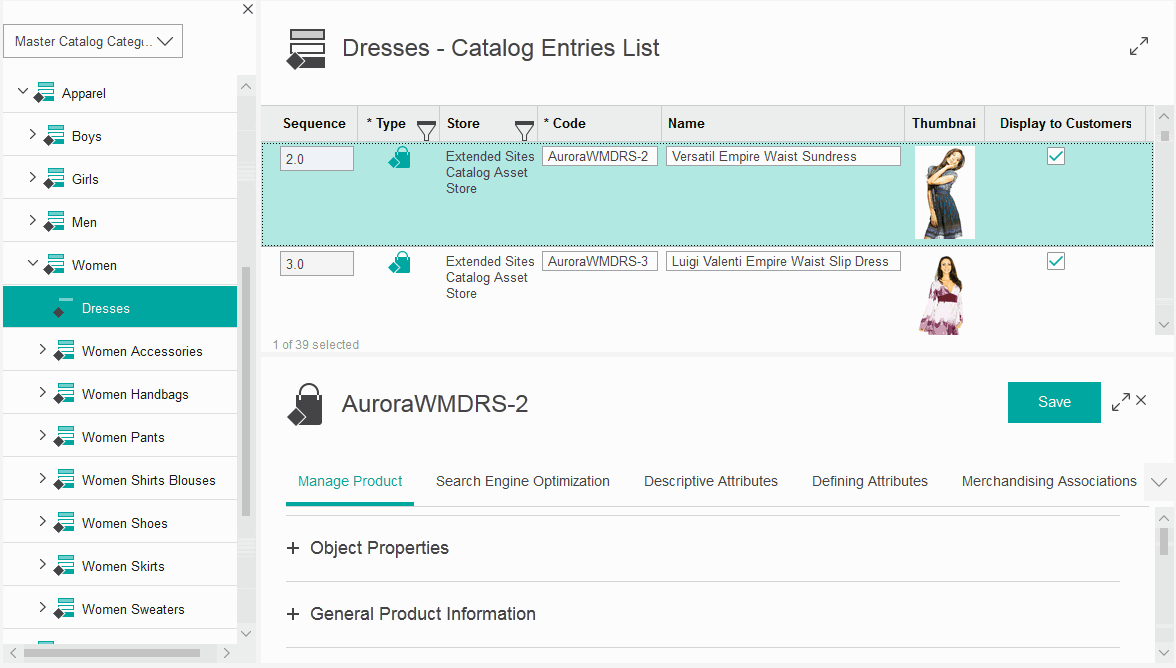Select the product bag icon in AuroraWMDRS-2 row

[x=400, y=157]
